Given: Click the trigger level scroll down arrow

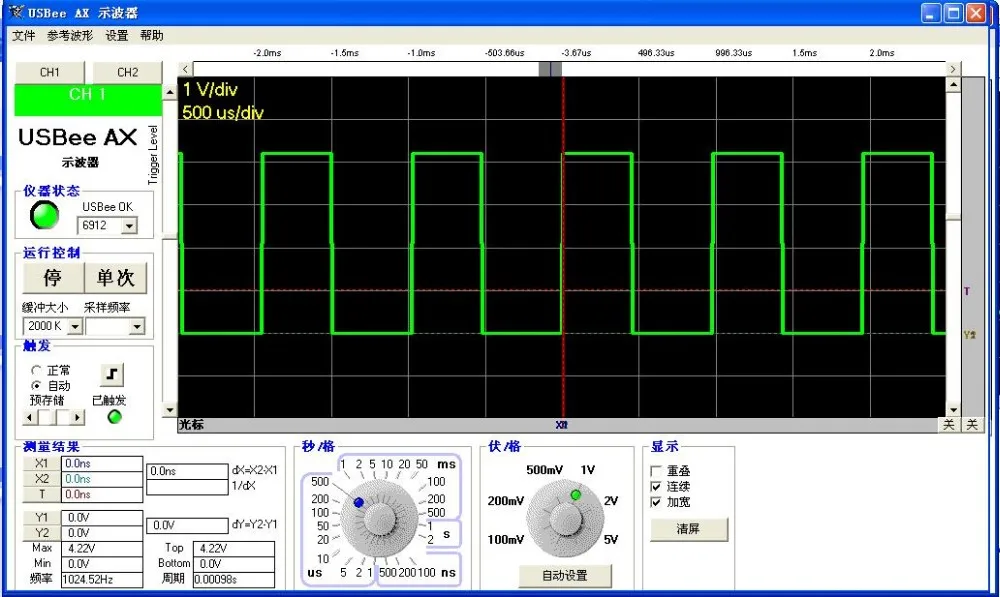Looking at the screenshot, I should pos(170,410).
